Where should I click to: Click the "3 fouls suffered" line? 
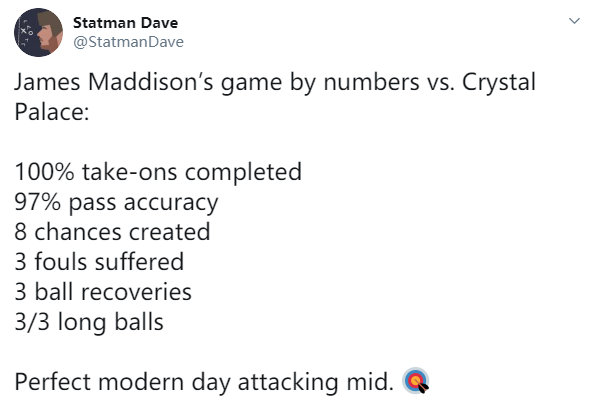tap(99, 261)
